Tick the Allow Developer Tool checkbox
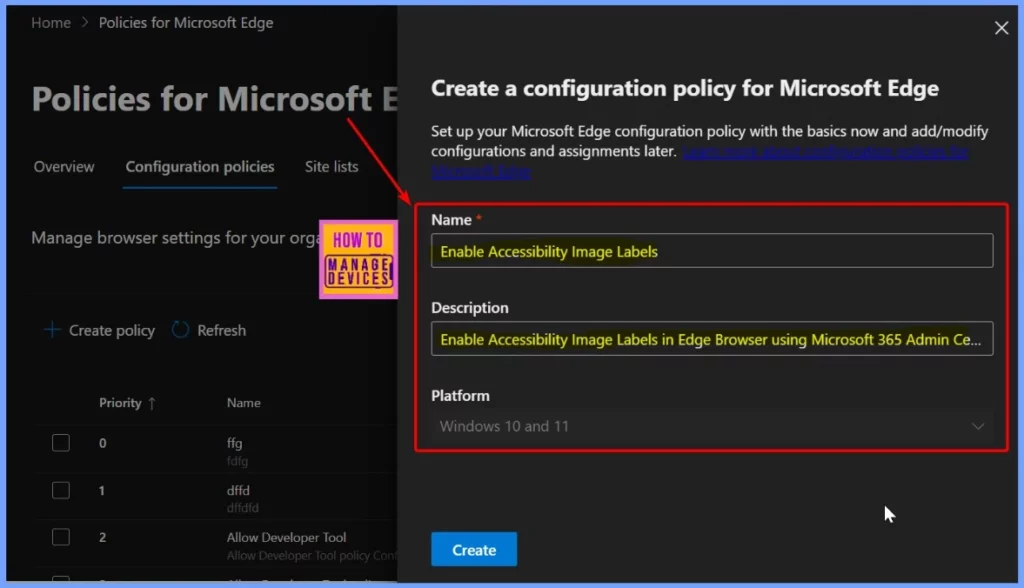 pyautogui.click(x=61, y=537)
